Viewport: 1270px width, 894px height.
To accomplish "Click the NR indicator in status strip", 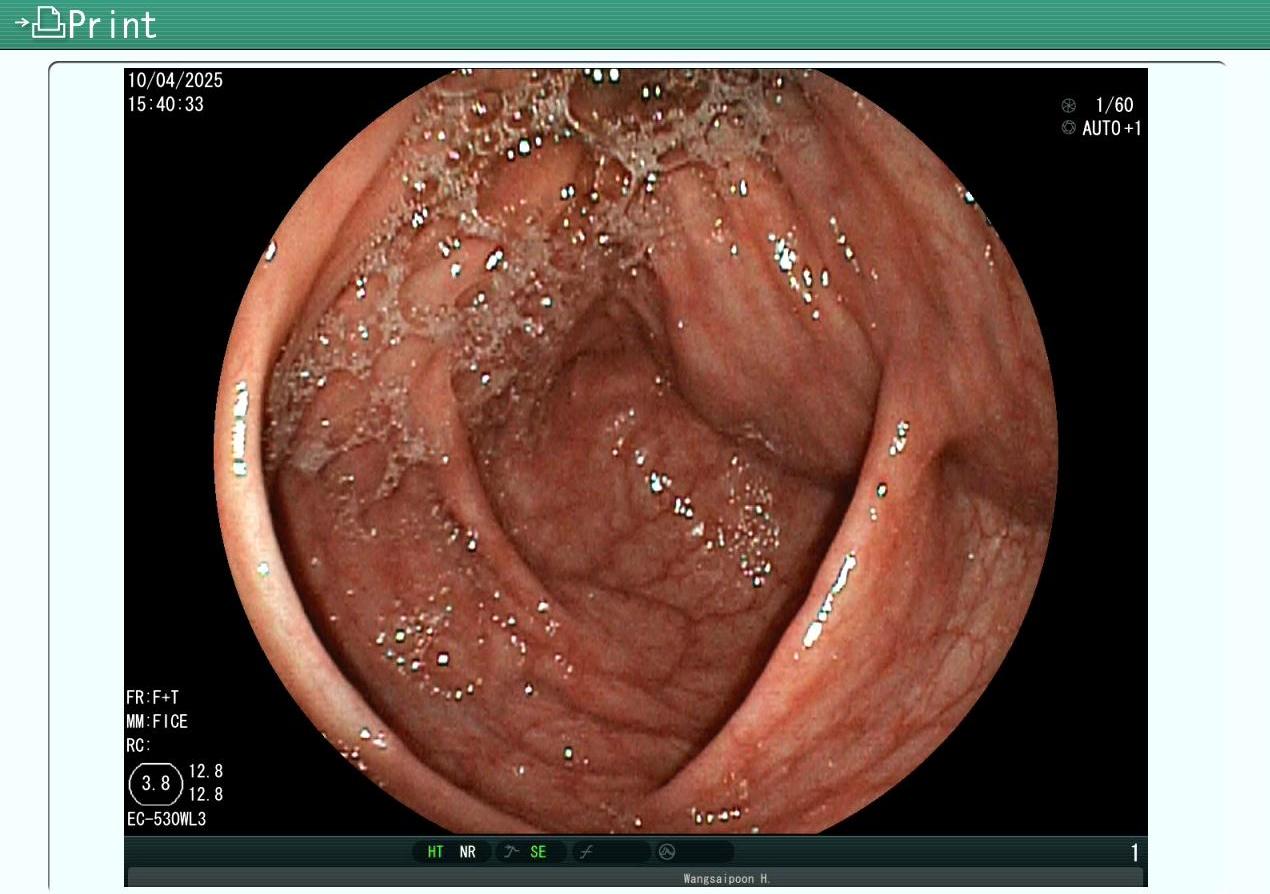I will [x=468, y=852].
